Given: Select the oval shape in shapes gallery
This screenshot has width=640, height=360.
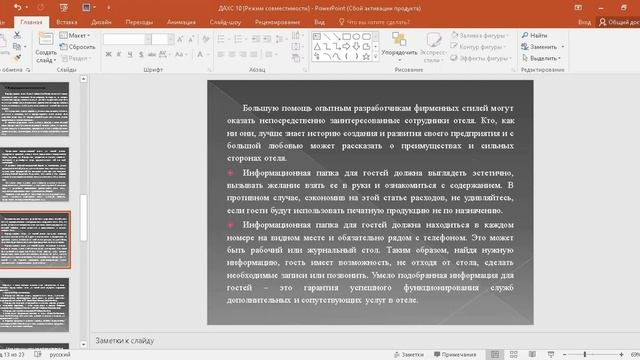Looking at the screenshot, I should [356, 37].
